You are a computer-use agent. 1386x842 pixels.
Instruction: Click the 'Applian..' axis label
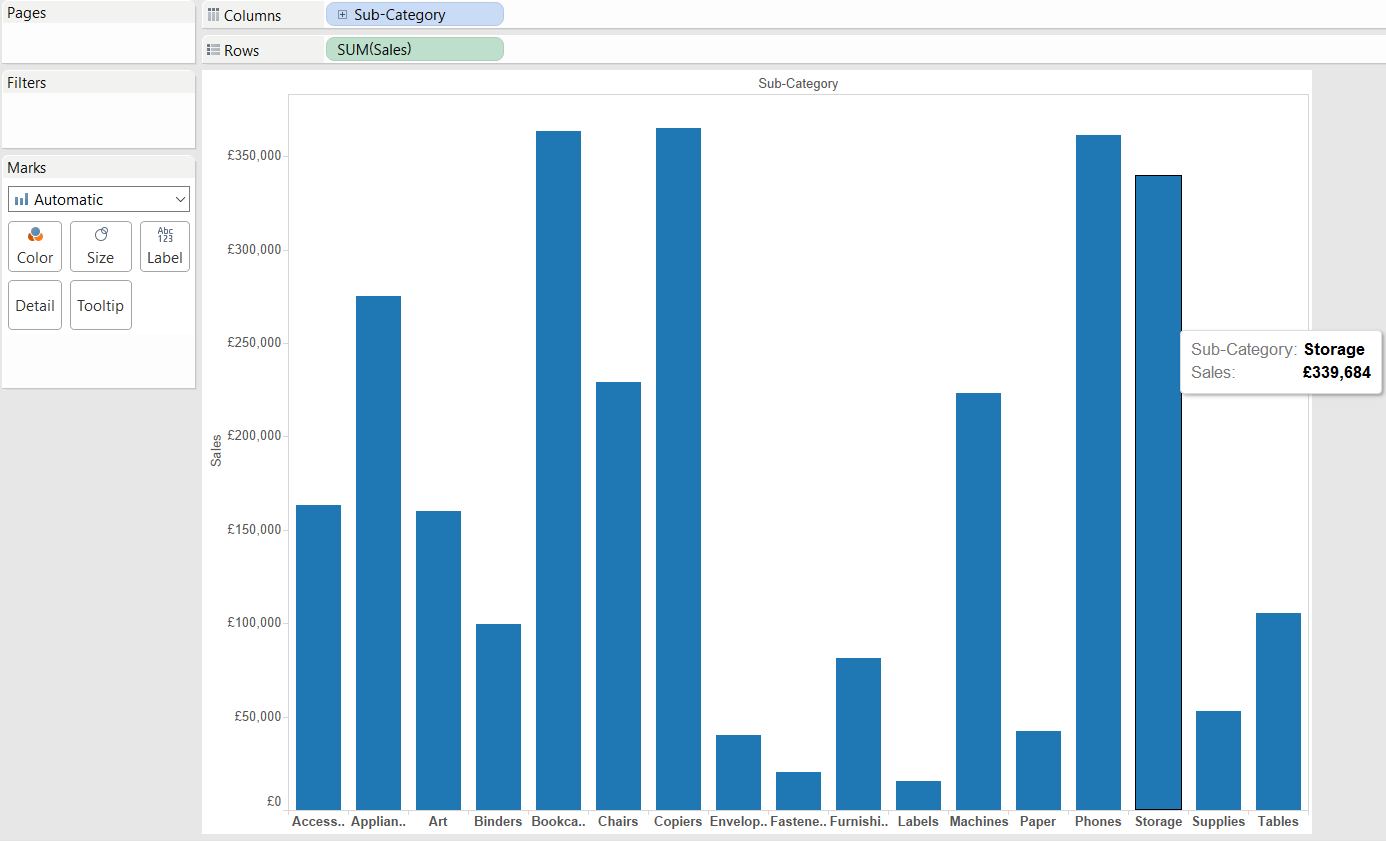(x=378, y=821)
